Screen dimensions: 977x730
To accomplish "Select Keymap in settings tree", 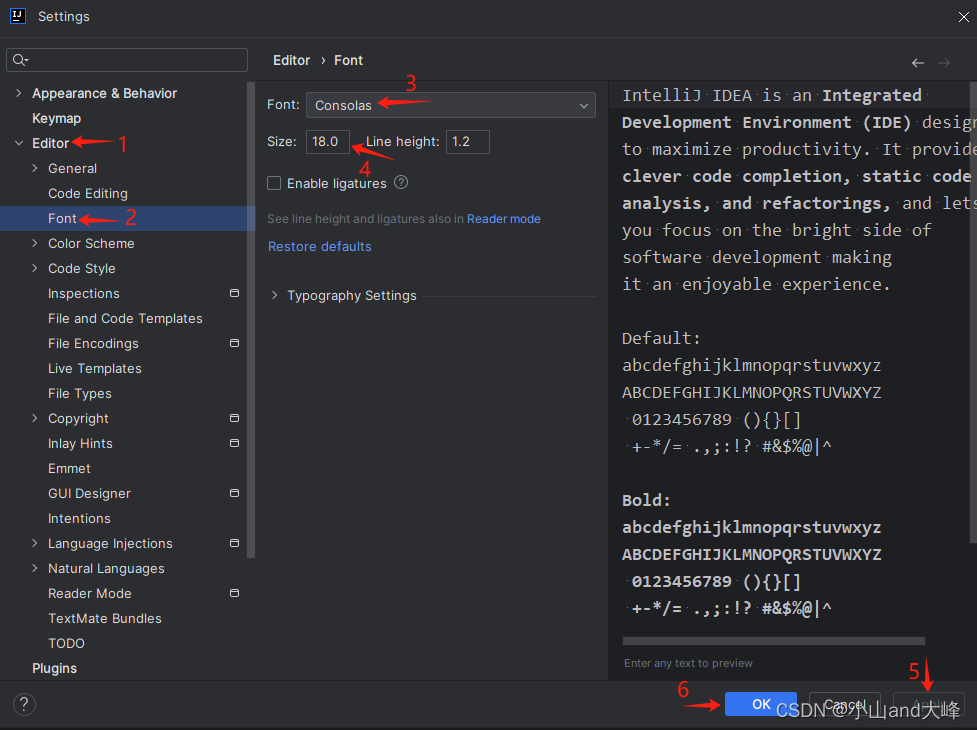I will tap(56, 118).
